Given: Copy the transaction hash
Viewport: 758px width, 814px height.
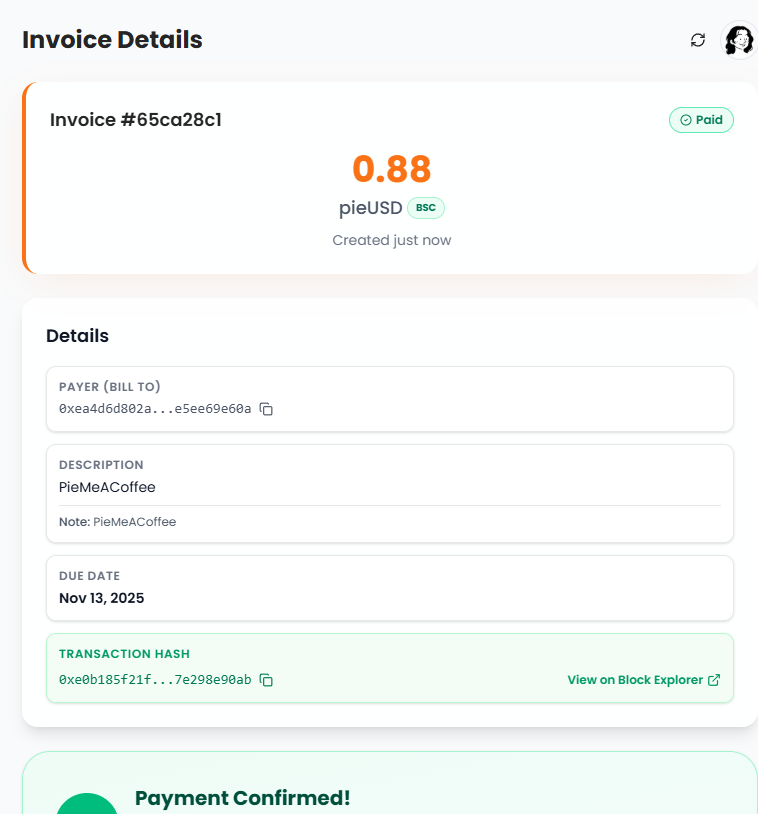Looking at the screenshot, I should (x=266, y=680).
